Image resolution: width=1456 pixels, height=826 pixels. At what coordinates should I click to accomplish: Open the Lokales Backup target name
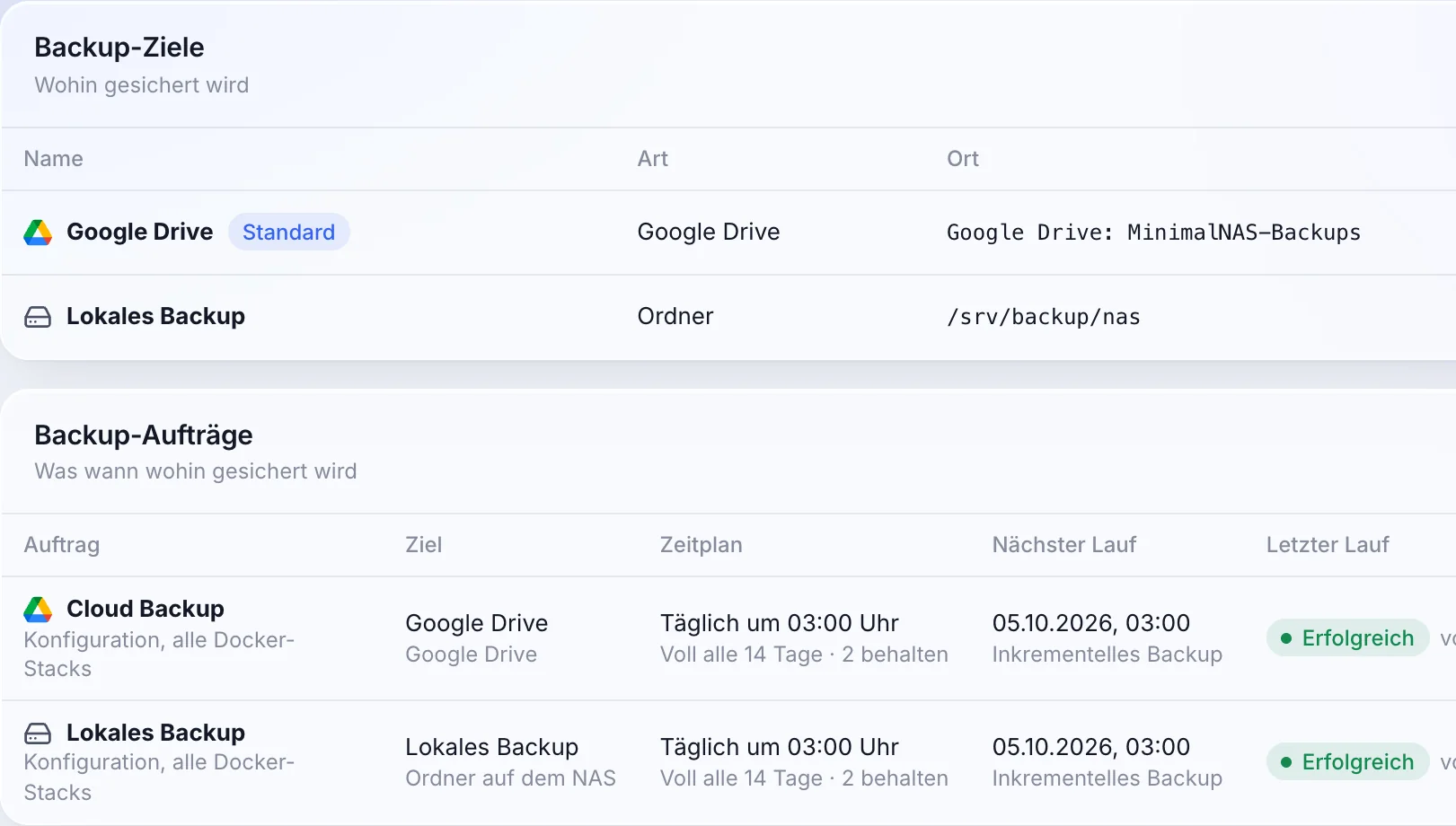(155, 316)
